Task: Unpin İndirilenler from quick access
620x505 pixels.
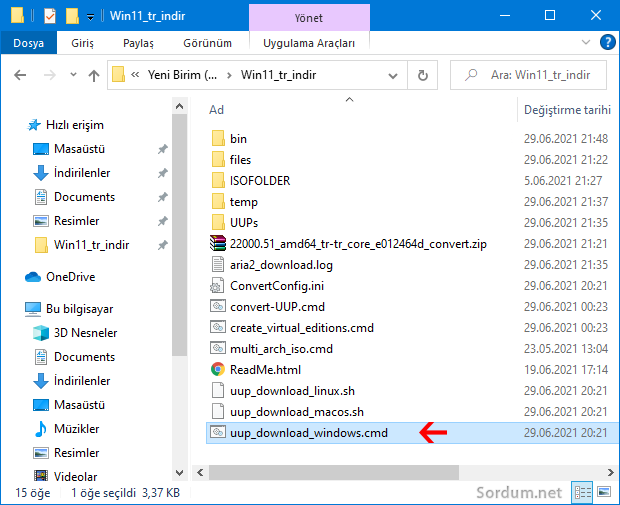Action: tap(163, 173)
